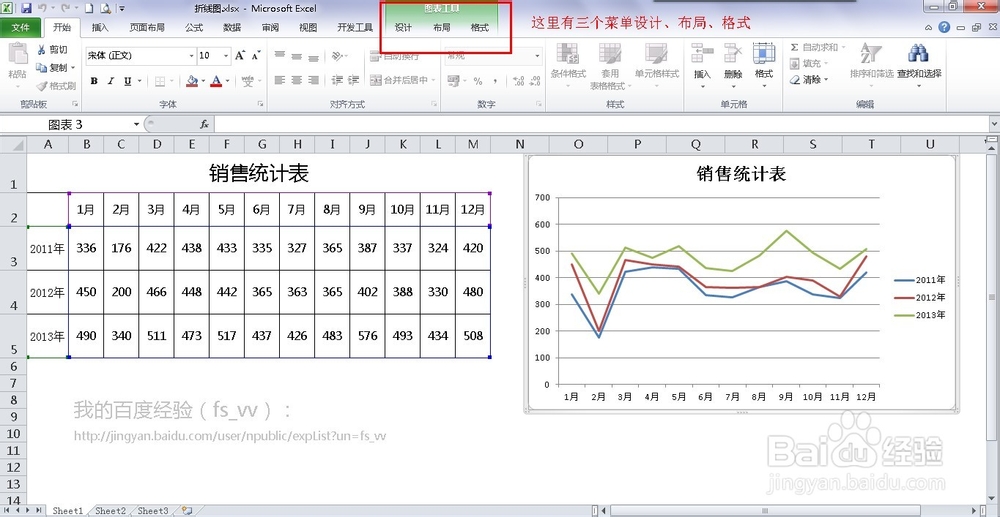The image size is (1000, 517).
Task: Open the chart tools 布局 tab
Action: click(x=441, y=27)
